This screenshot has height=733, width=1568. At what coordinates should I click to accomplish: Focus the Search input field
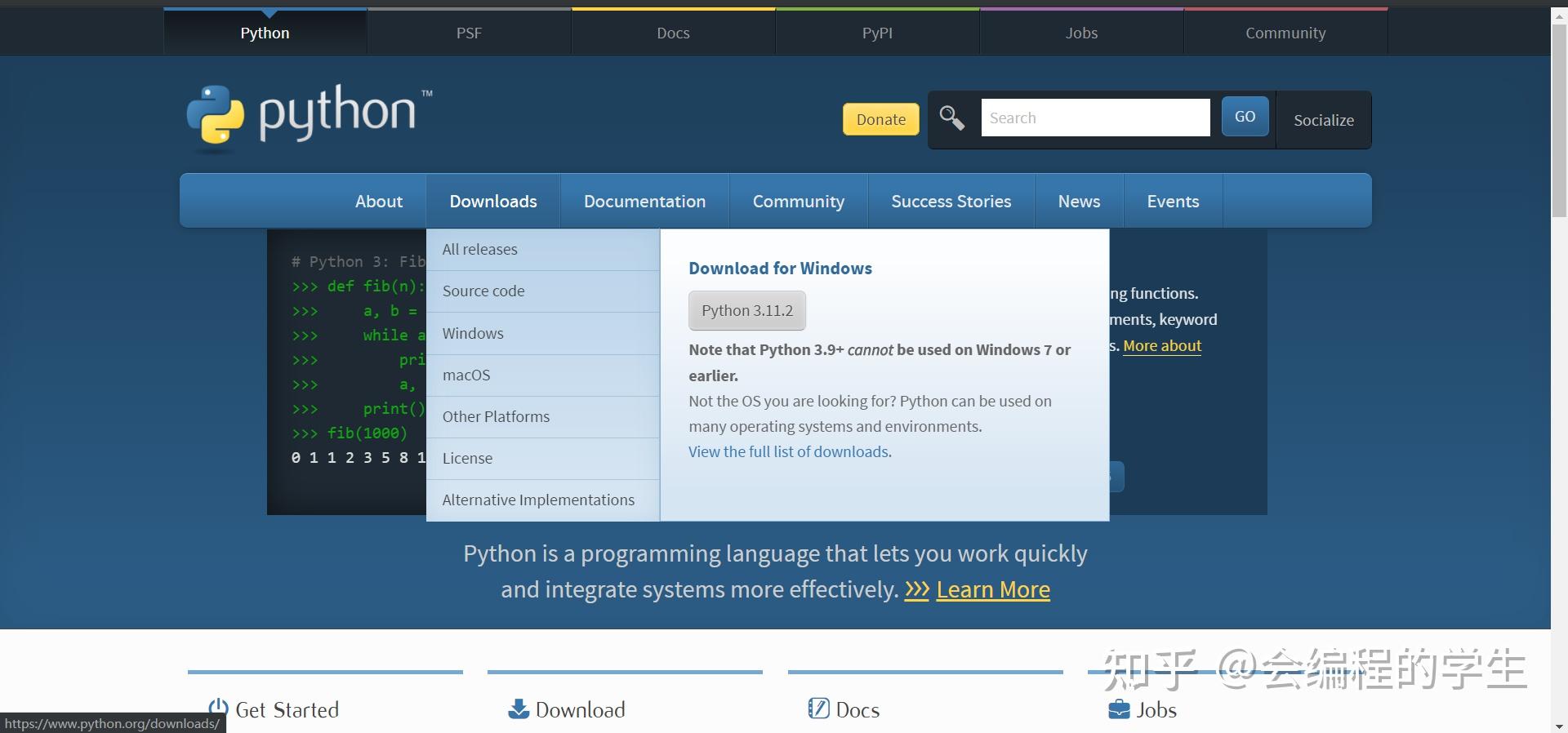click(1095, 118)
